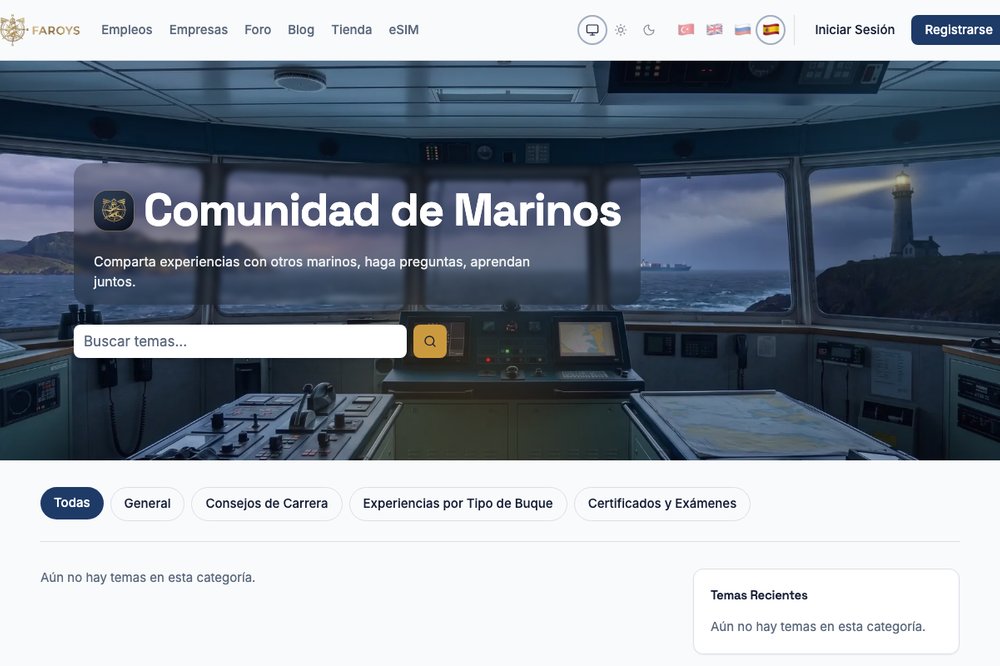Switch to light theme sun icon
The height and width of the screenshot is (666, 1000).
621,30
